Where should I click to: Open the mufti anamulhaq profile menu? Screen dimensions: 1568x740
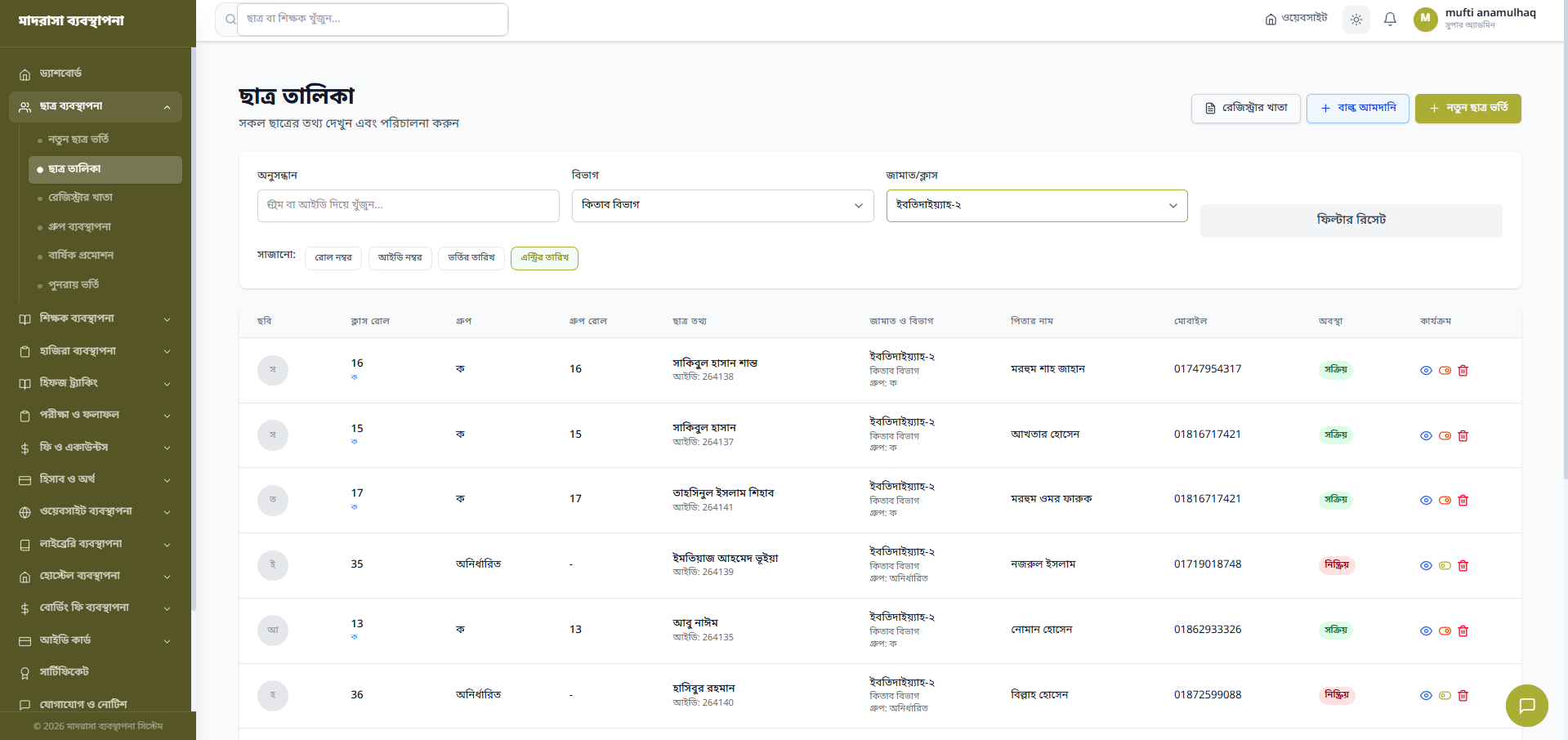click(1476, 19)
